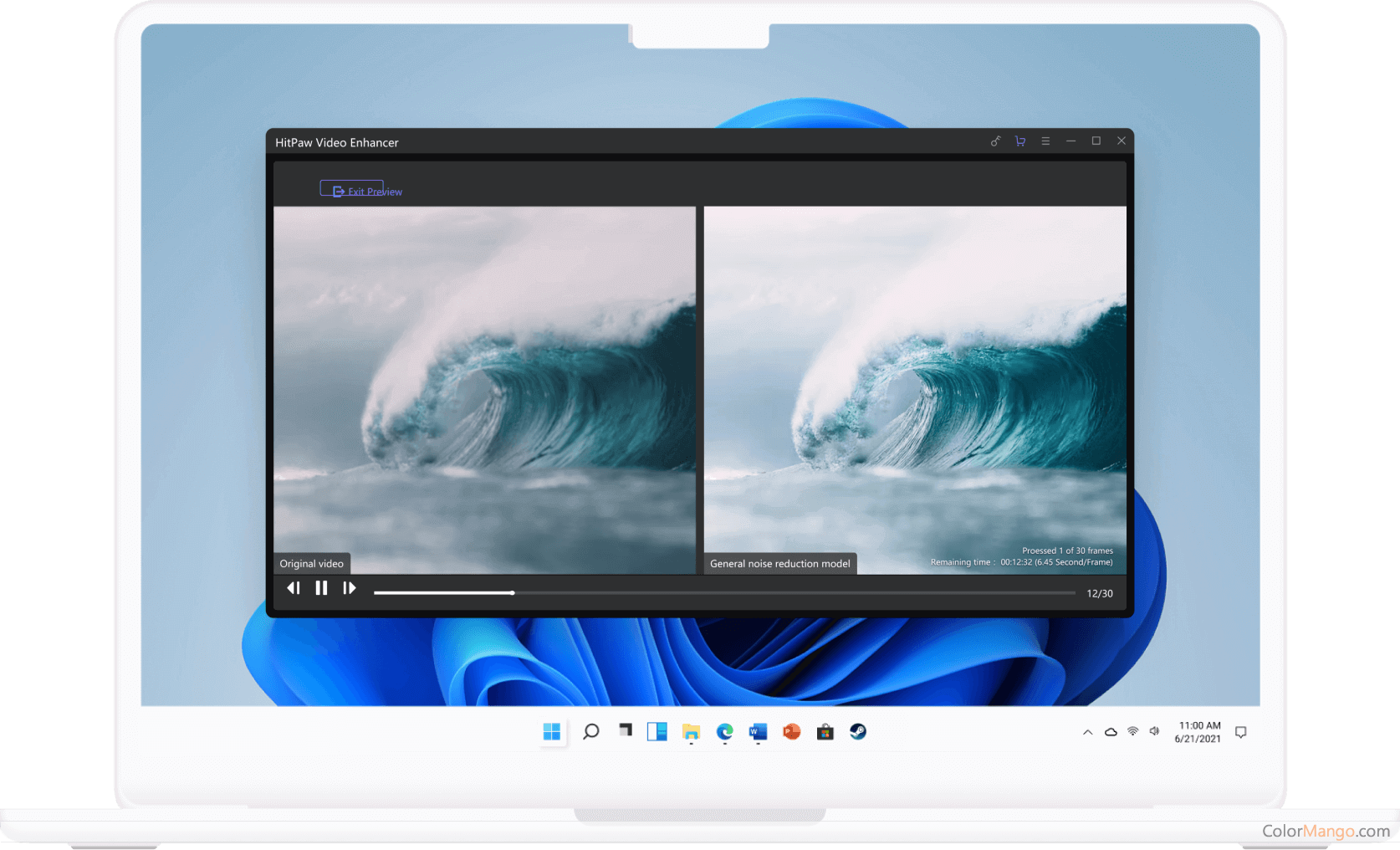Open Task View on taskbar

click(x=625, y=730)
